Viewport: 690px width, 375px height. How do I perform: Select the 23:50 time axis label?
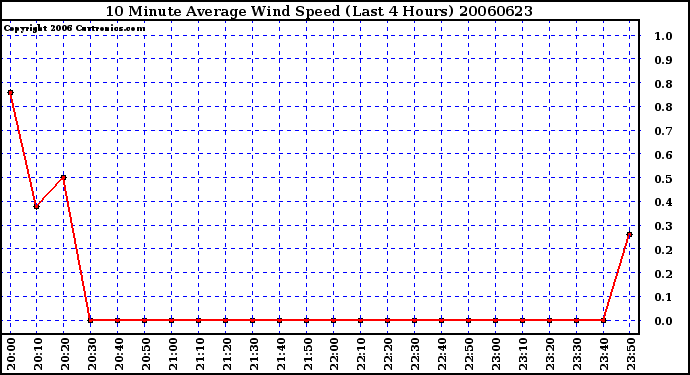[x=631, y=354]
